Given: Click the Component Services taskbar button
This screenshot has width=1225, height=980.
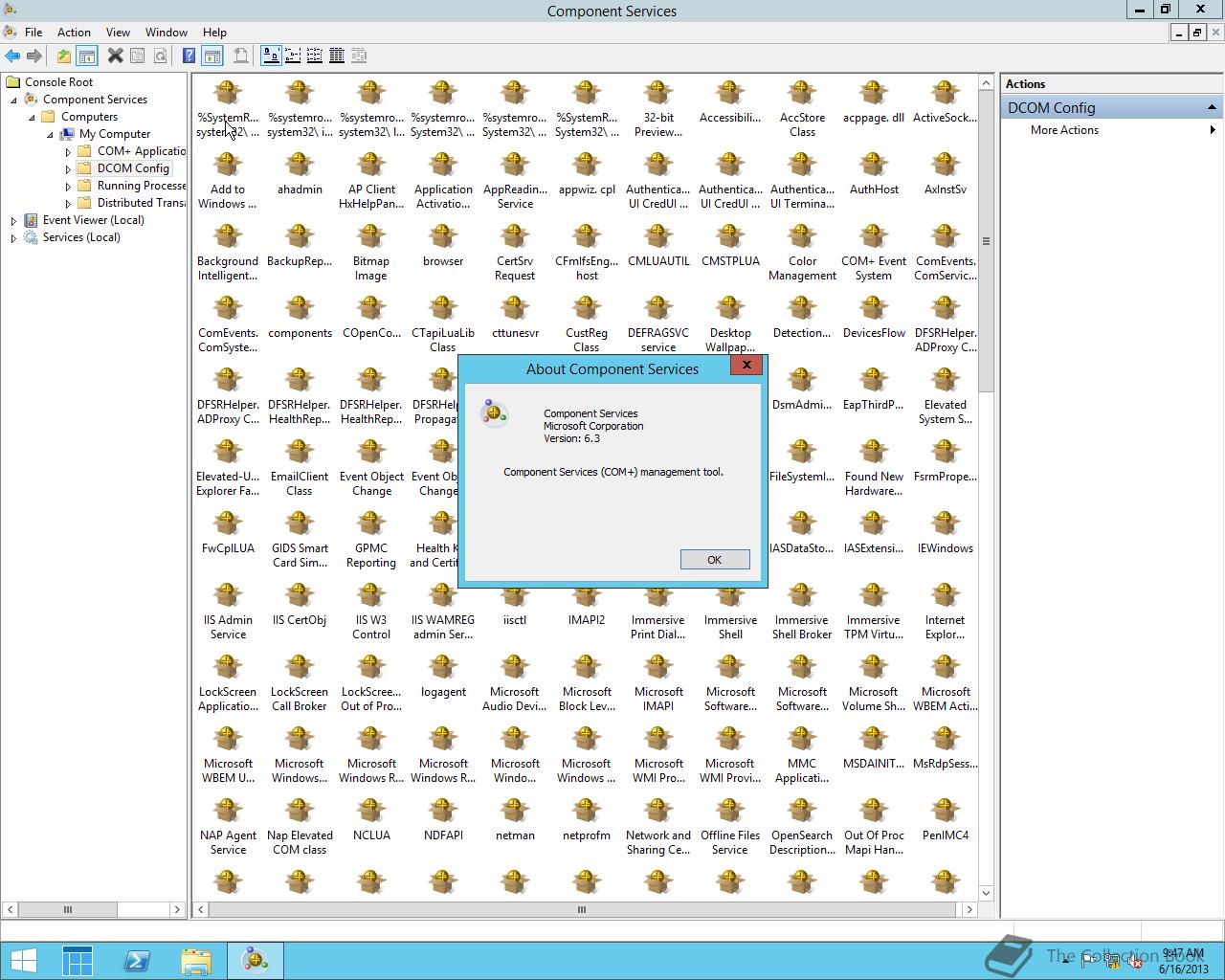Looking at the screenshot, I should [x=255, y=961].
